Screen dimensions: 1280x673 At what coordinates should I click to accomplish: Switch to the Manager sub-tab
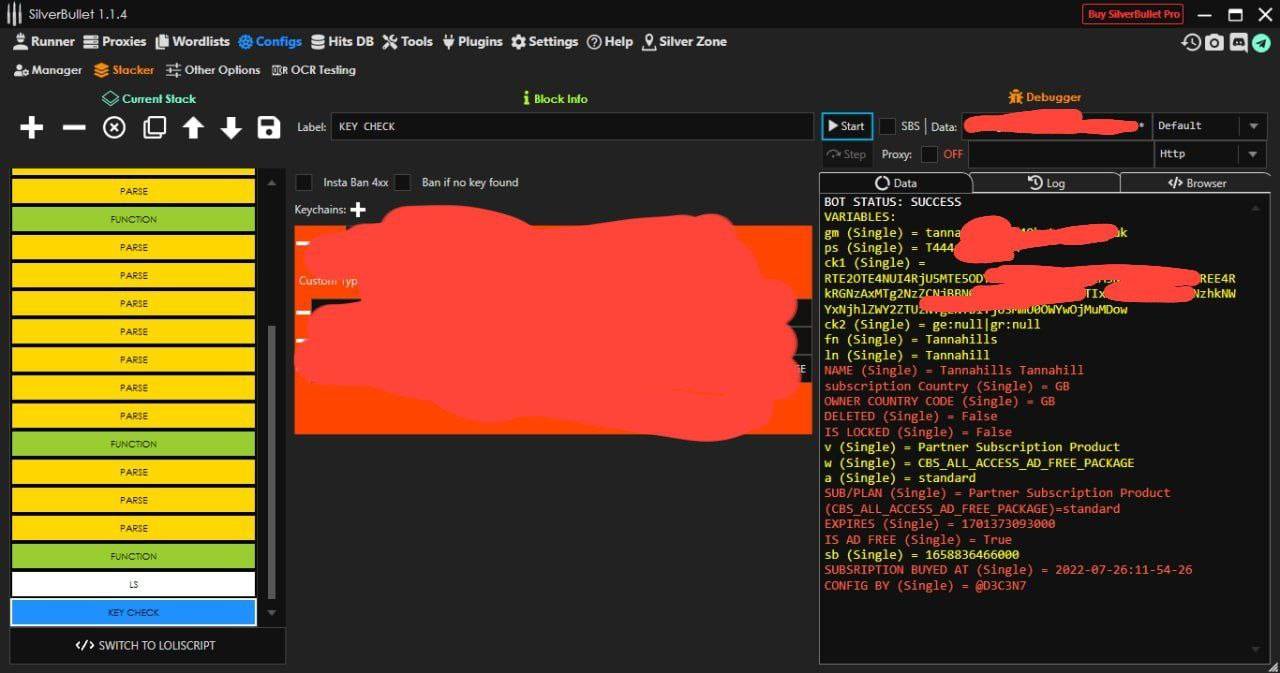pos(48,70)
